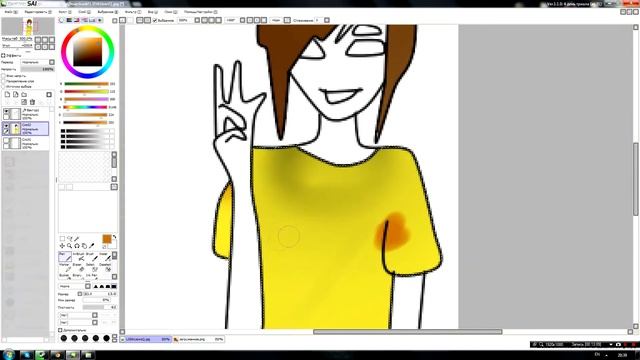Select the Ink Pen tool

pyautogui.click(x=93, y=276)
